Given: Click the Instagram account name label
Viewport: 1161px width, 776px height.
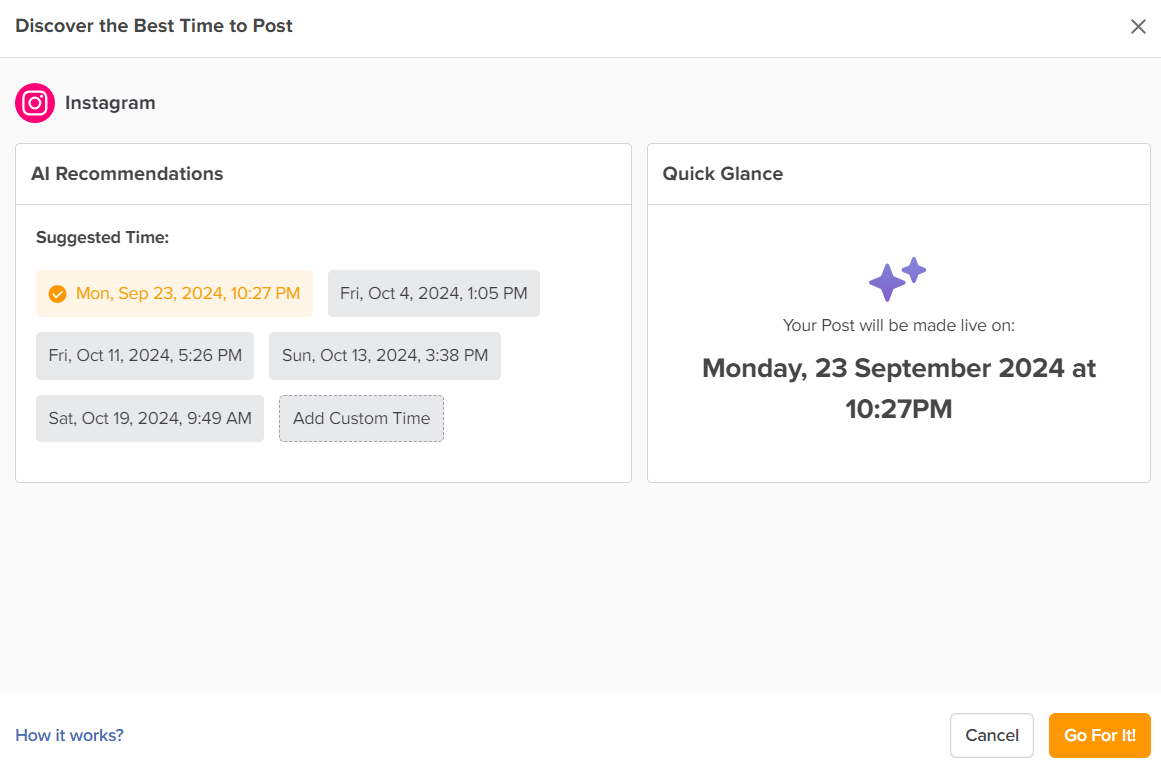Looking at the screenshot, I should point(110,103).
